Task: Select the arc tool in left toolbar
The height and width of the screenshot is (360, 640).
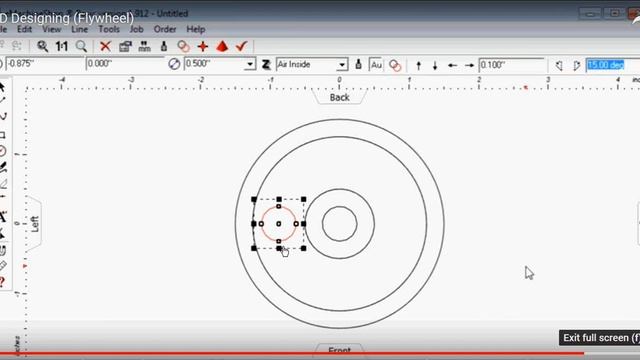Action: tap(3, 116)
